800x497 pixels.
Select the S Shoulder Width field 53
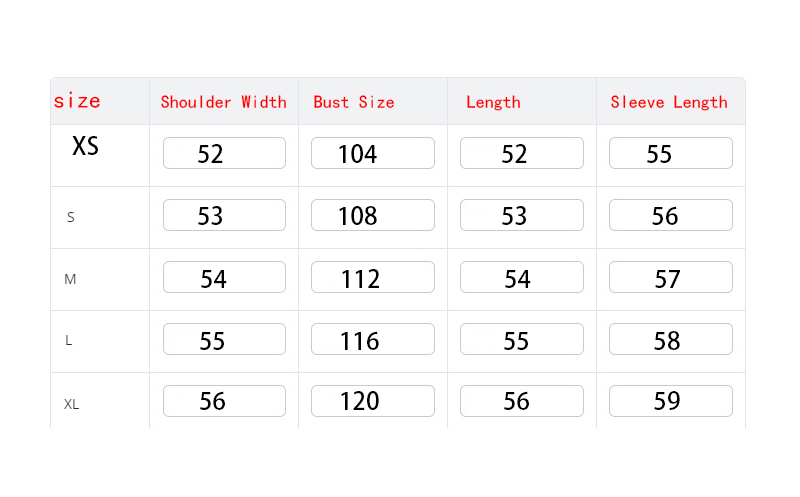tap(224, 215)
